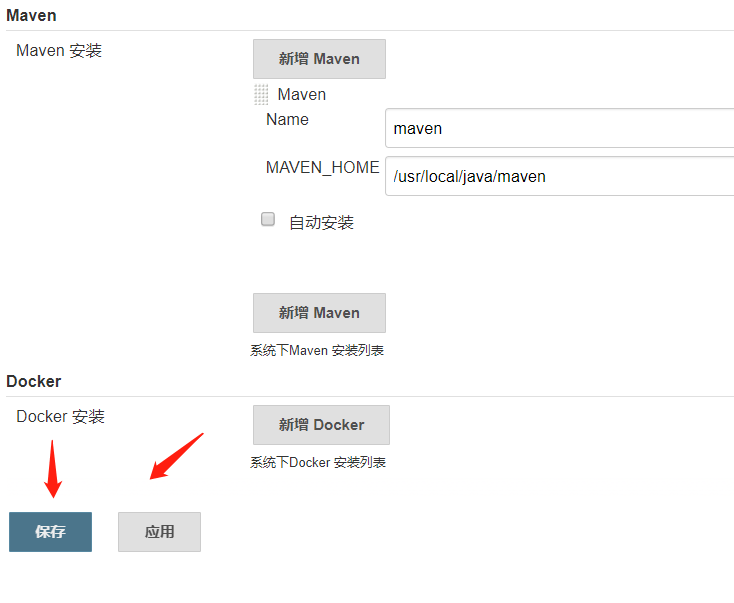The width and height of the screenshot is (734, 603).
Task: Click the 系统下Maven 安装列表 description text
Action: click(317, 350)
